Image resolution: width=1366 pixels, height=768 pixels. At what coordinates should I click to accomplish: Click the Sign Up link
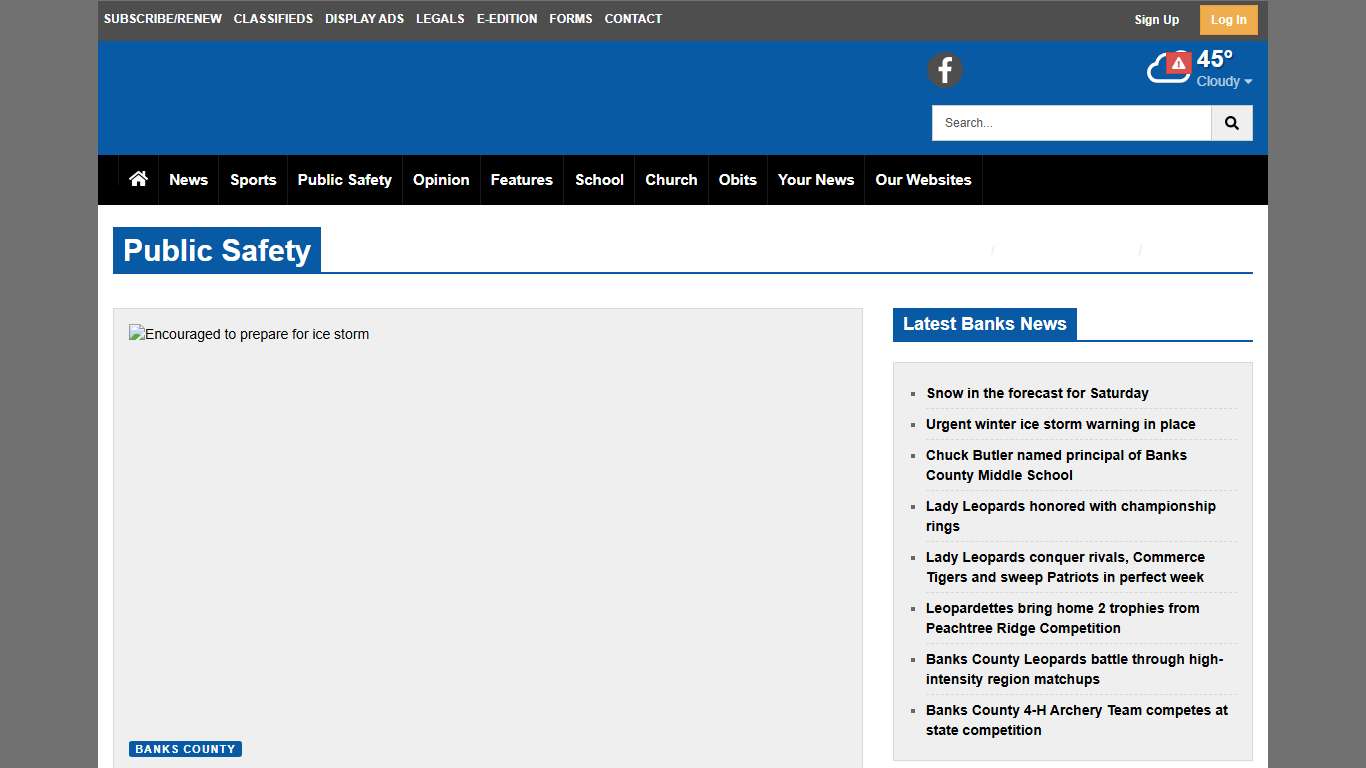coord(1156,20)
